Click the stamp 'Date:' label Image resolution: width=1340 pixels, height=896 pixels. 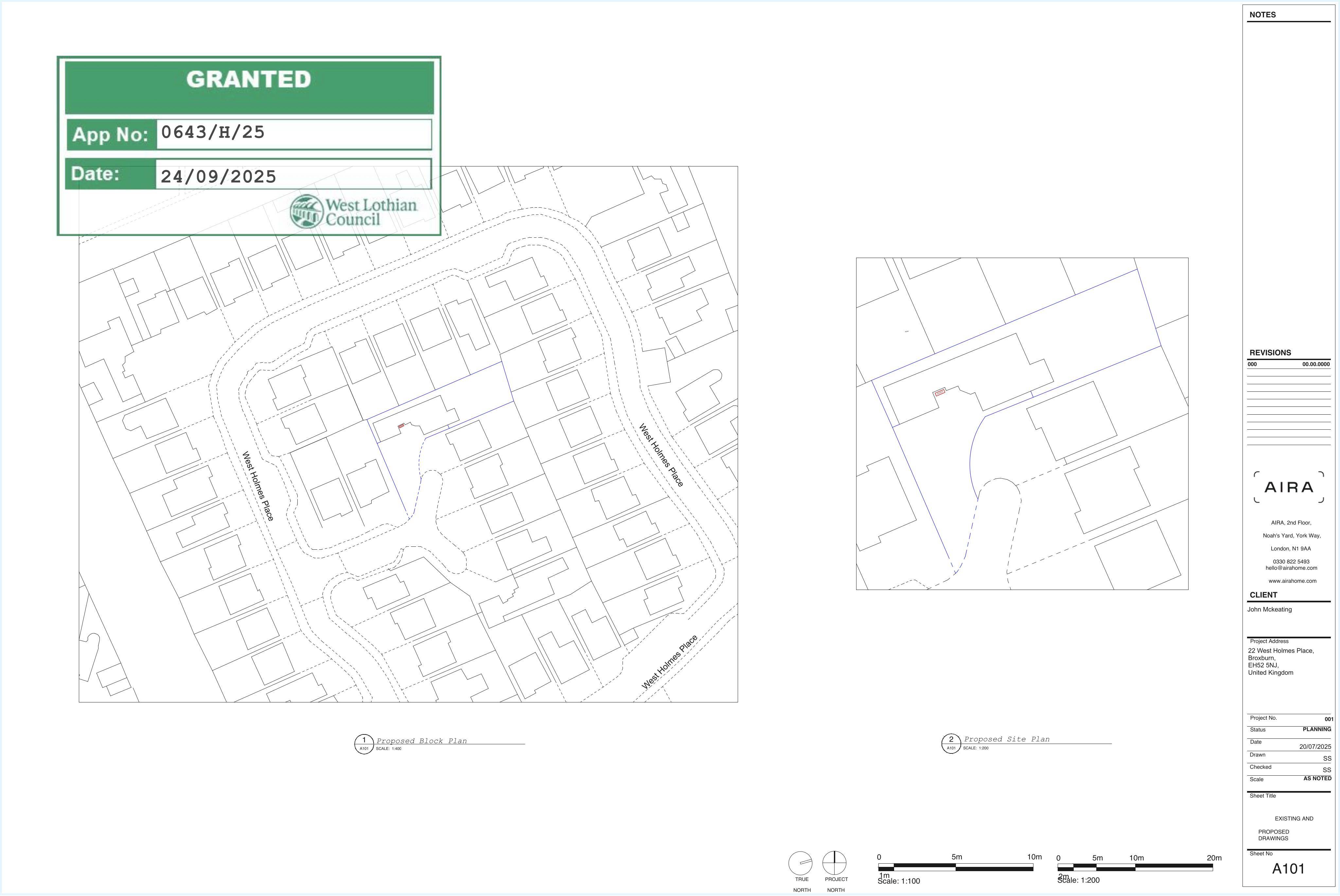(96, 174)
